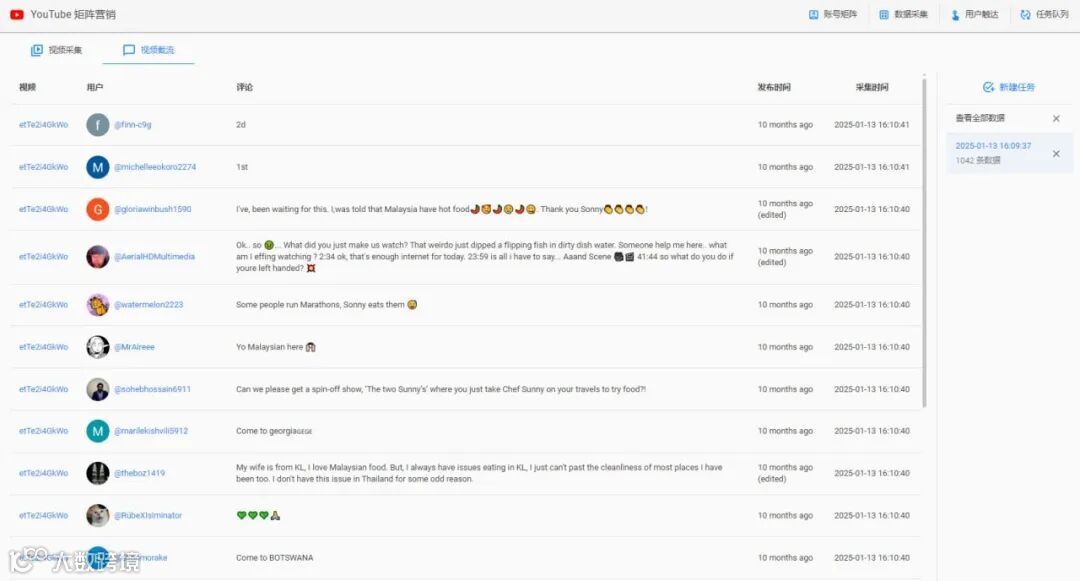
Task: Open @gloriawinbush1590 user link
Action: pyautogui.click(x=152, y=209)
